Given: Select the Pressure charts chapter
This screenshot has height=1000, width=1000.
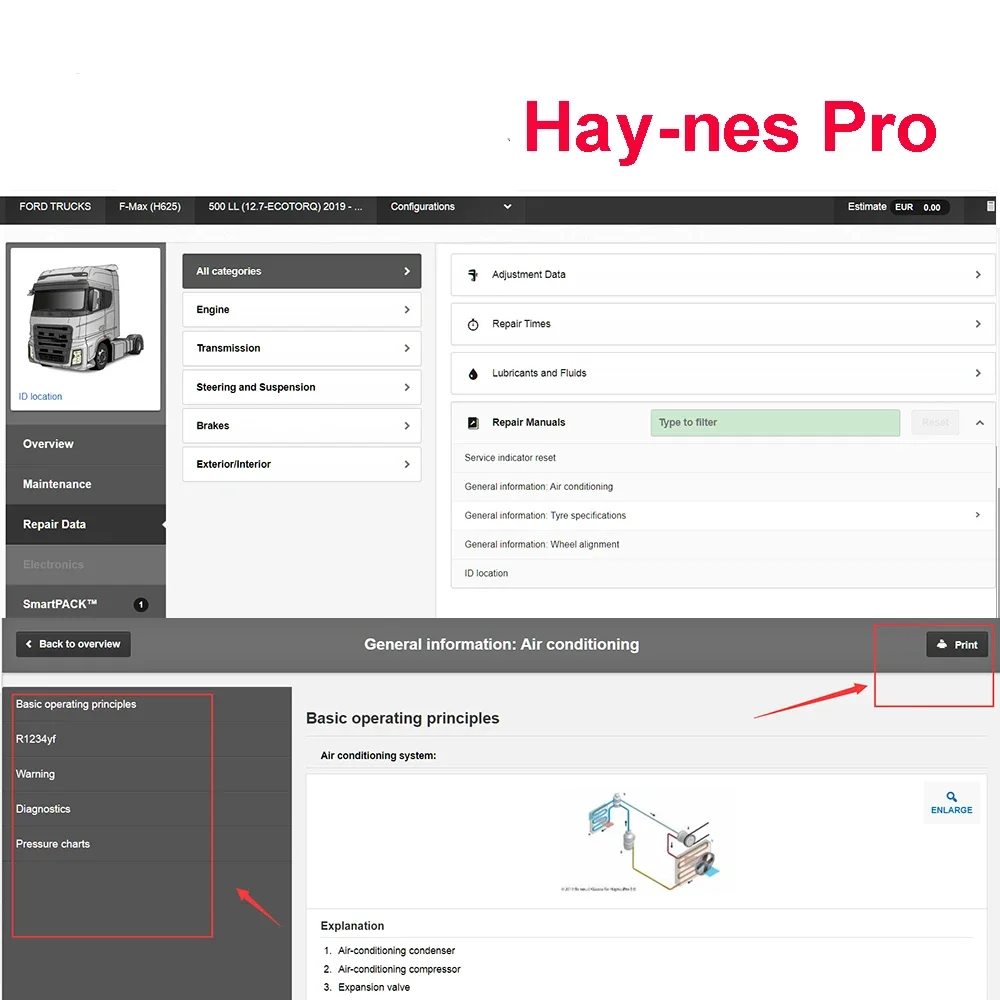Looking at the screenshot, I should click(x=147, y=844).
